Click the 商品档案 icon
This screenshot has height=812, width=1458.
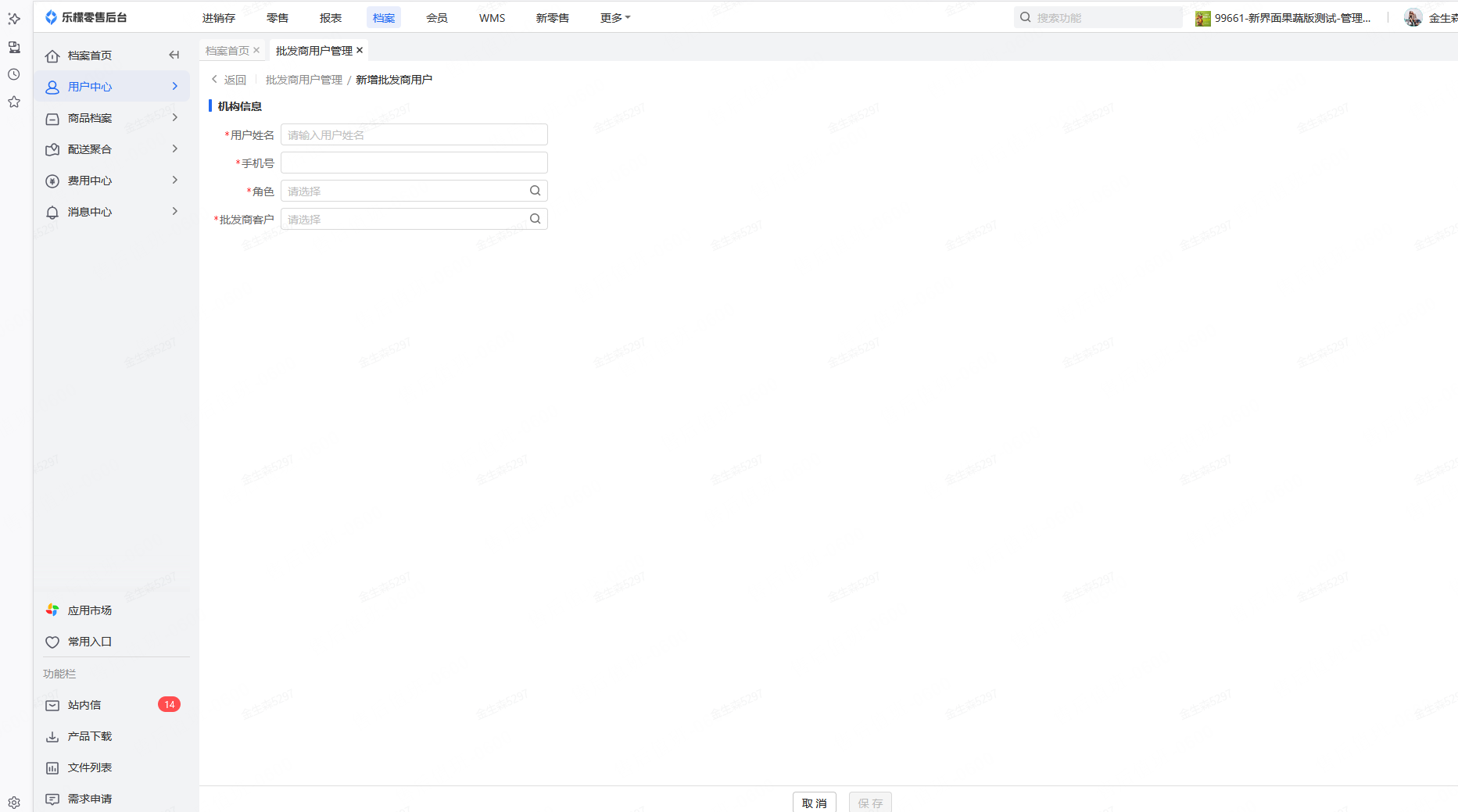52,118
